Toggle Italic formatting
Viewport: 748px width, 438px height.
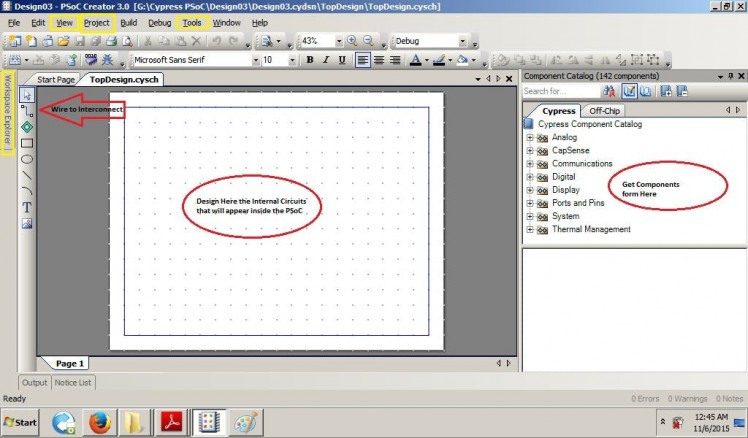tap(326, 60)
